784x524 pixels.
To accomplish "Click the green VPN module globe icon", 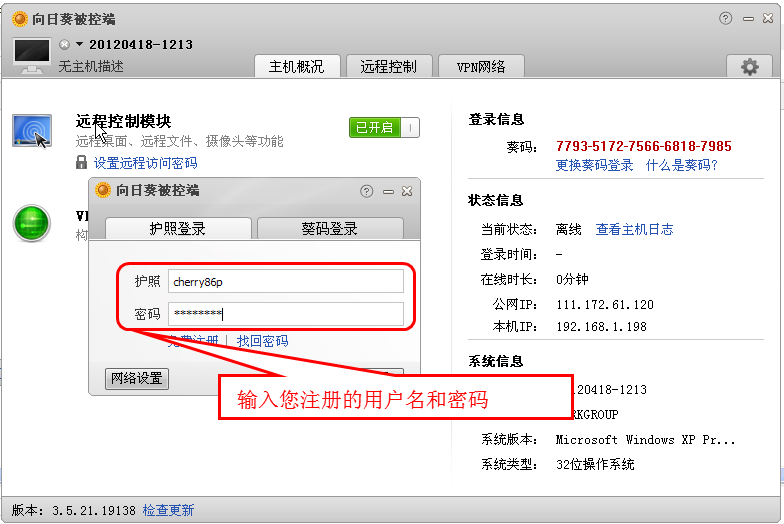I will 32,223.
